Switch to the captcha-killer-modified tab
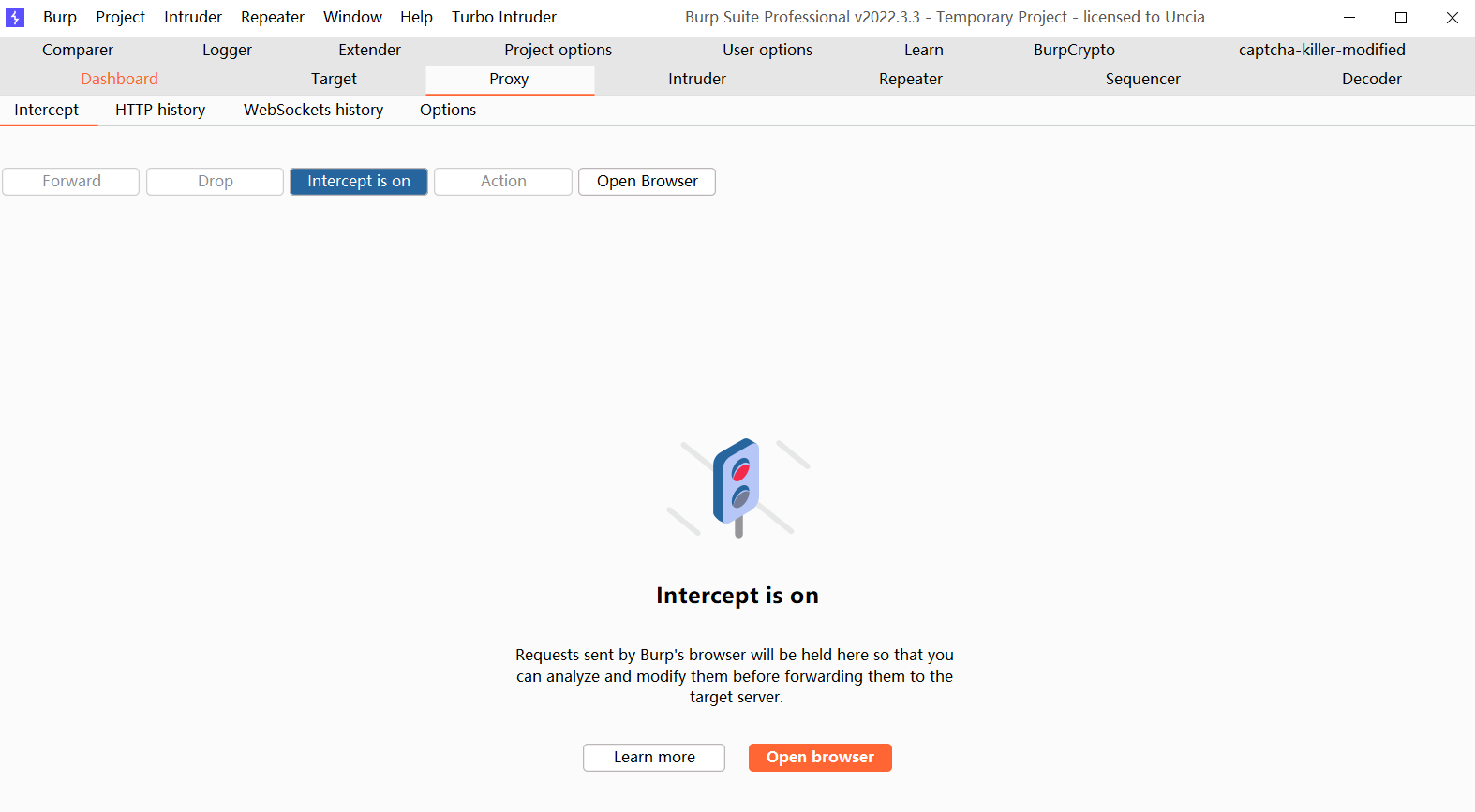 tap(1321, 50)
